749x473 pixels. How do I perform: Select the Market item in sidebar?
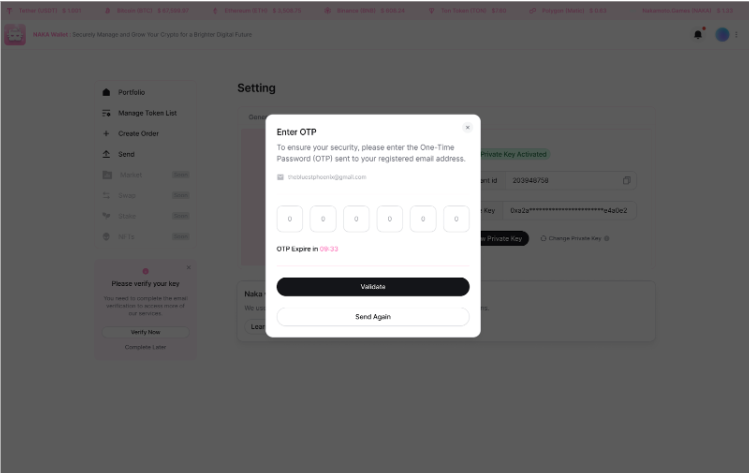click(131, 174)
